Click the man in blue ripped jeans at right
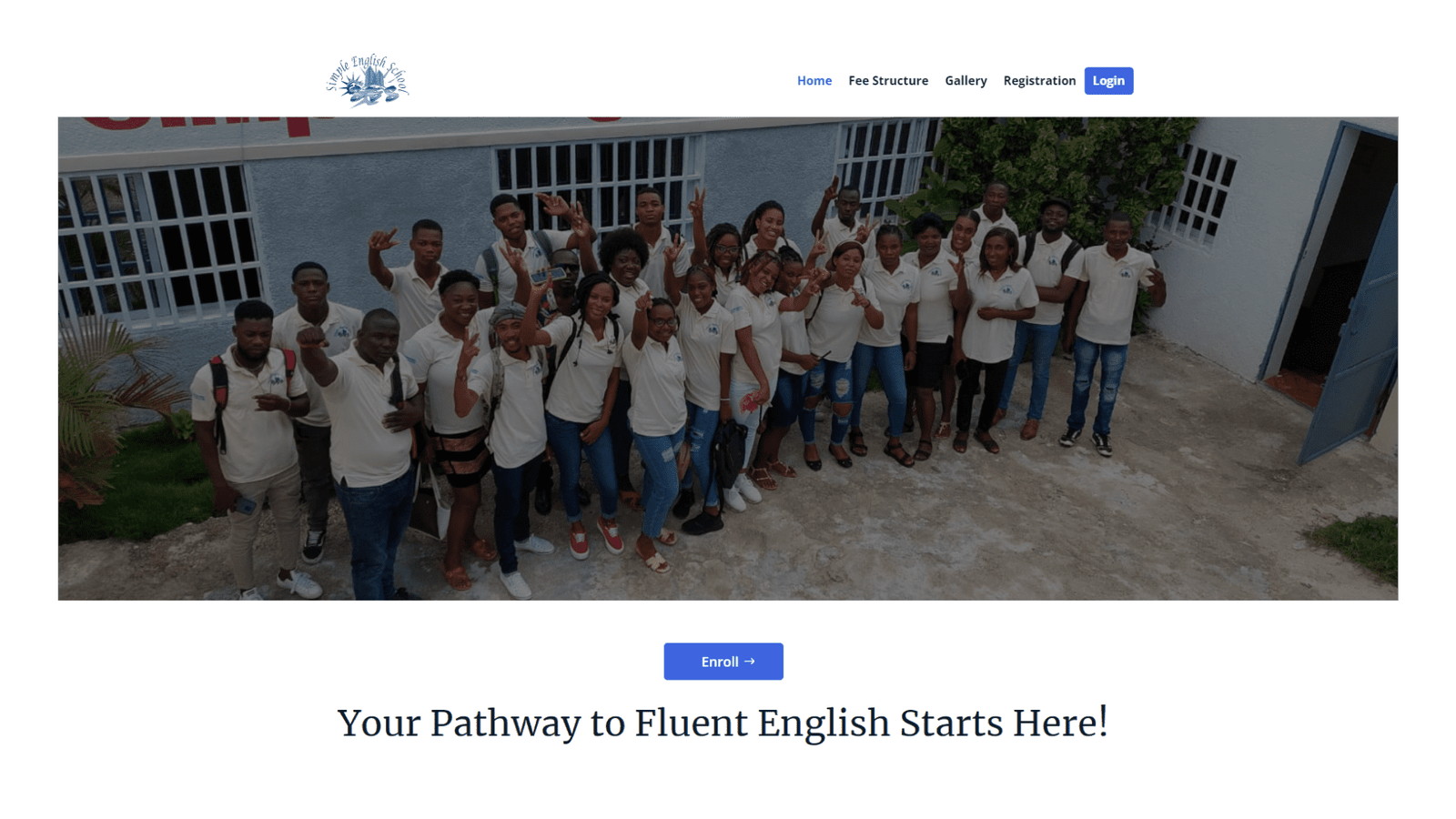The image size is (1456, 819). [1106, 337]
